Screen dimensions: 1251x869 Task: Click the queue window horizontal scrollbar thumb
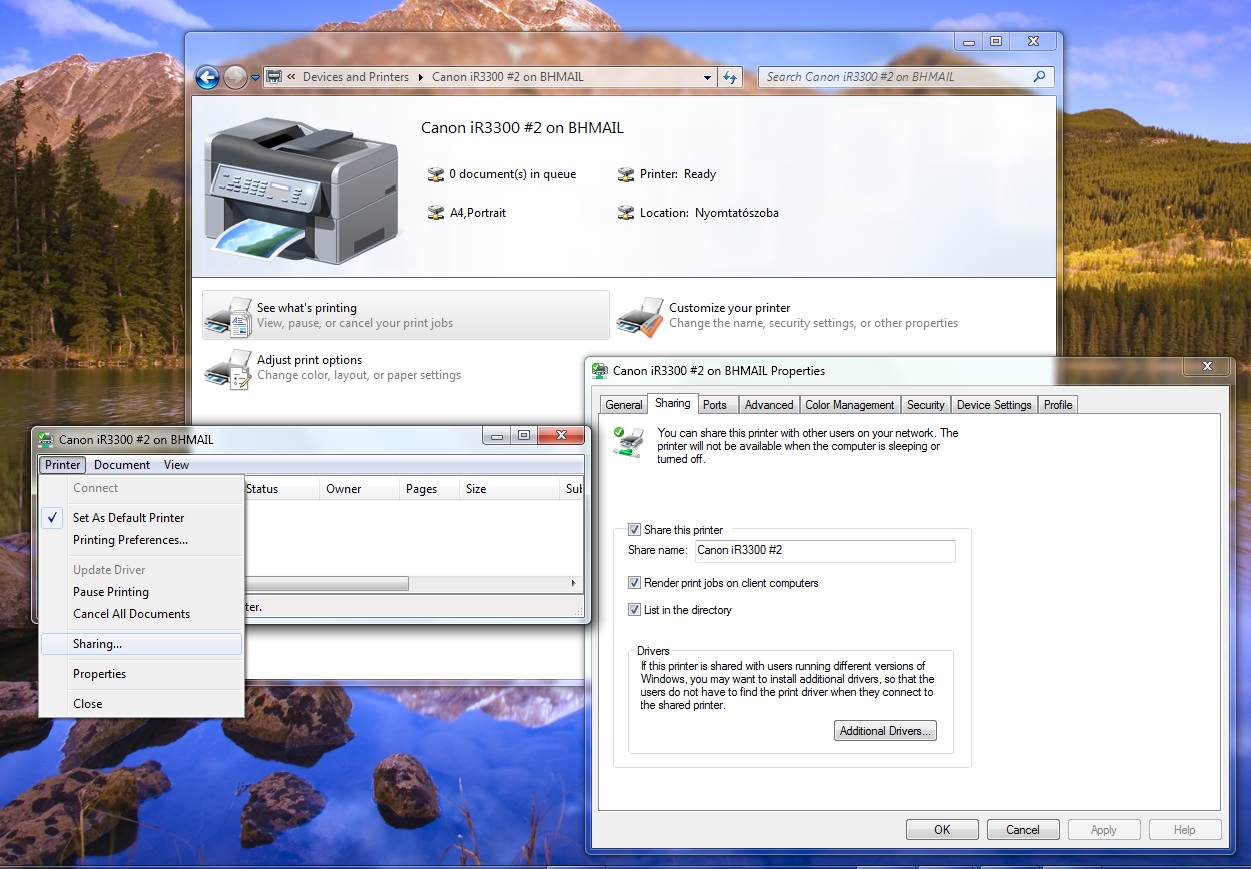tap(326, 583)
